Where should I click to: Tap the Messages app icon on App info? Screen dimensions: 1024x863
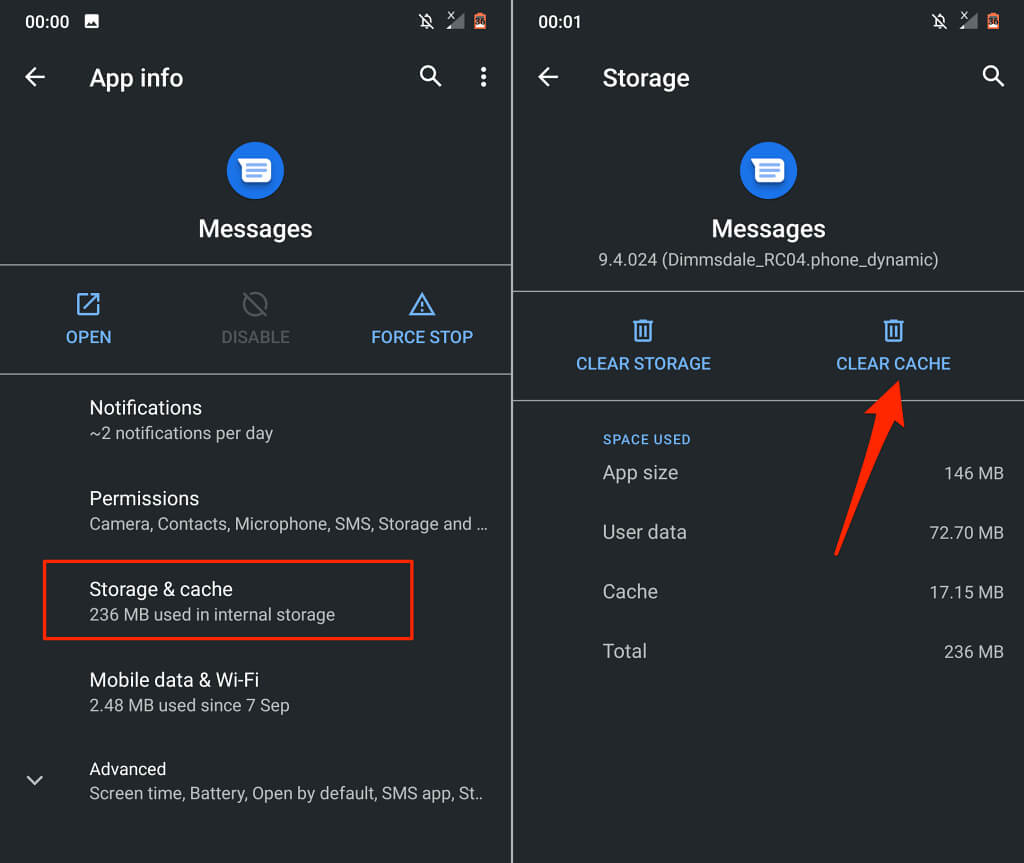(255, 170)
